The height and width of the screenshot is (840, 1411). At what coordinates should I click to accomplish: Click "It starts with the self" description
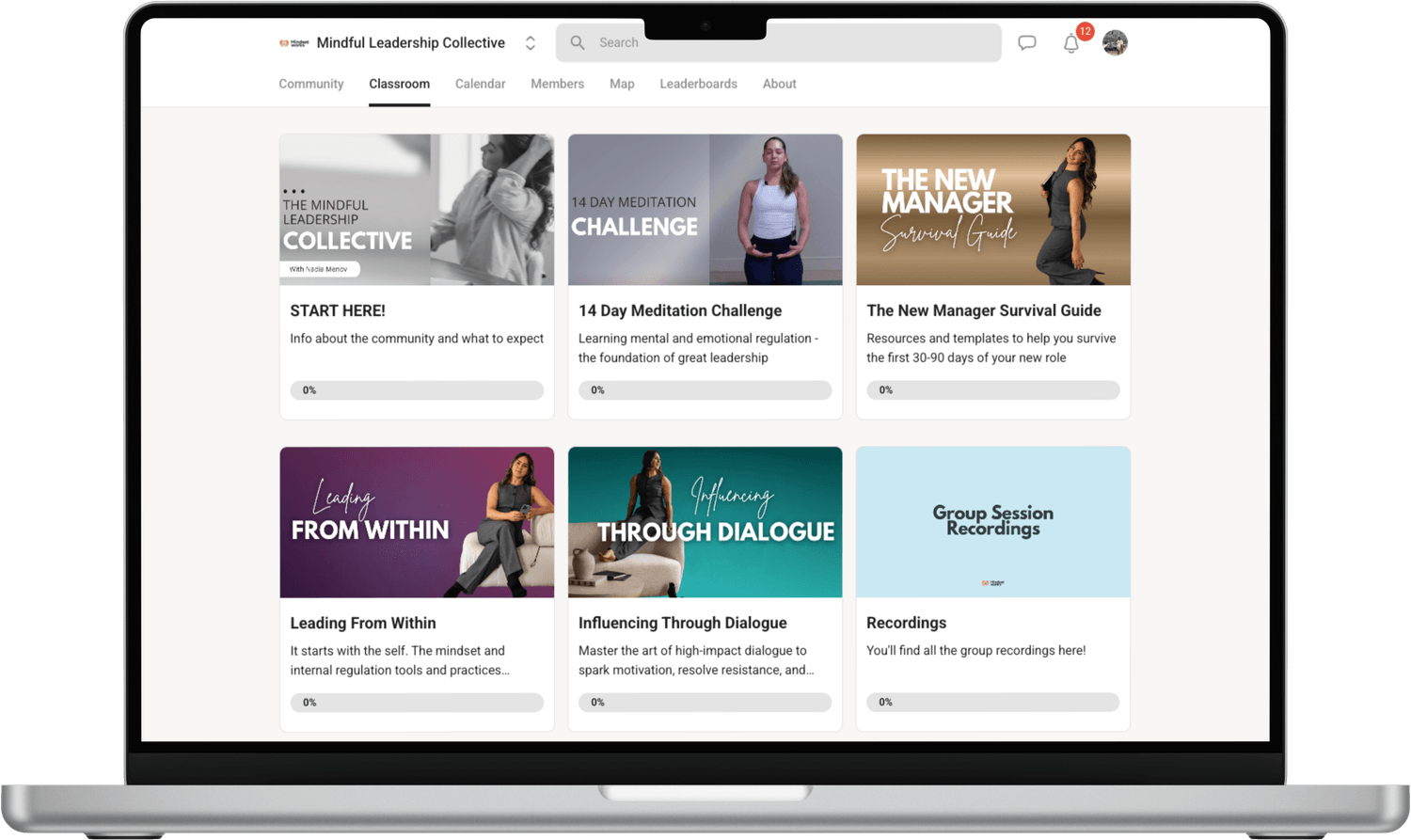(x=400, y=660)
